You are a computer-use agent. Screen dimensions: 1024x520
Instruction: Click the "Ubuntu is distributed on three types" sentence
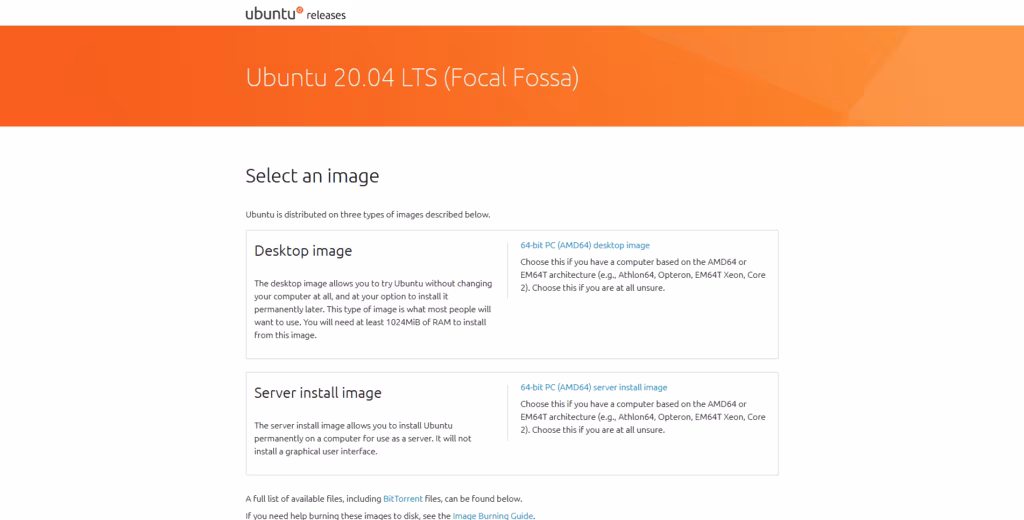click(x=367, y=214)
